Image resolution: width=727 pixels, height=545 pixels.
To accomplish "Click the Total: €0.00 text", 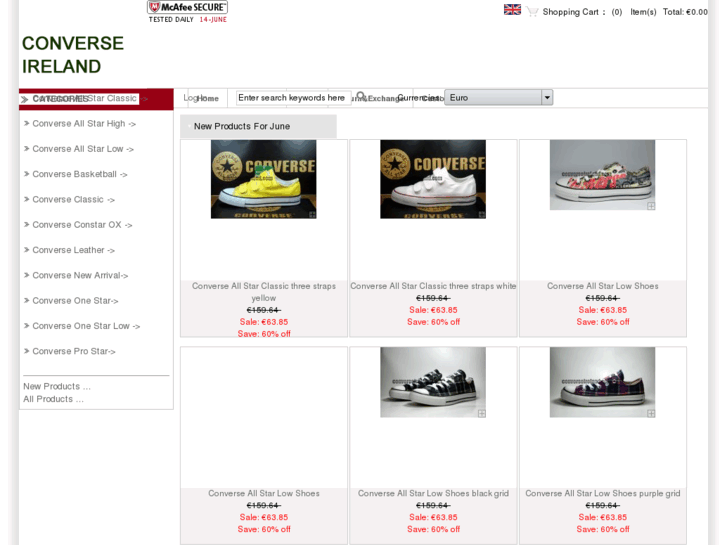I will coord(685,12).
